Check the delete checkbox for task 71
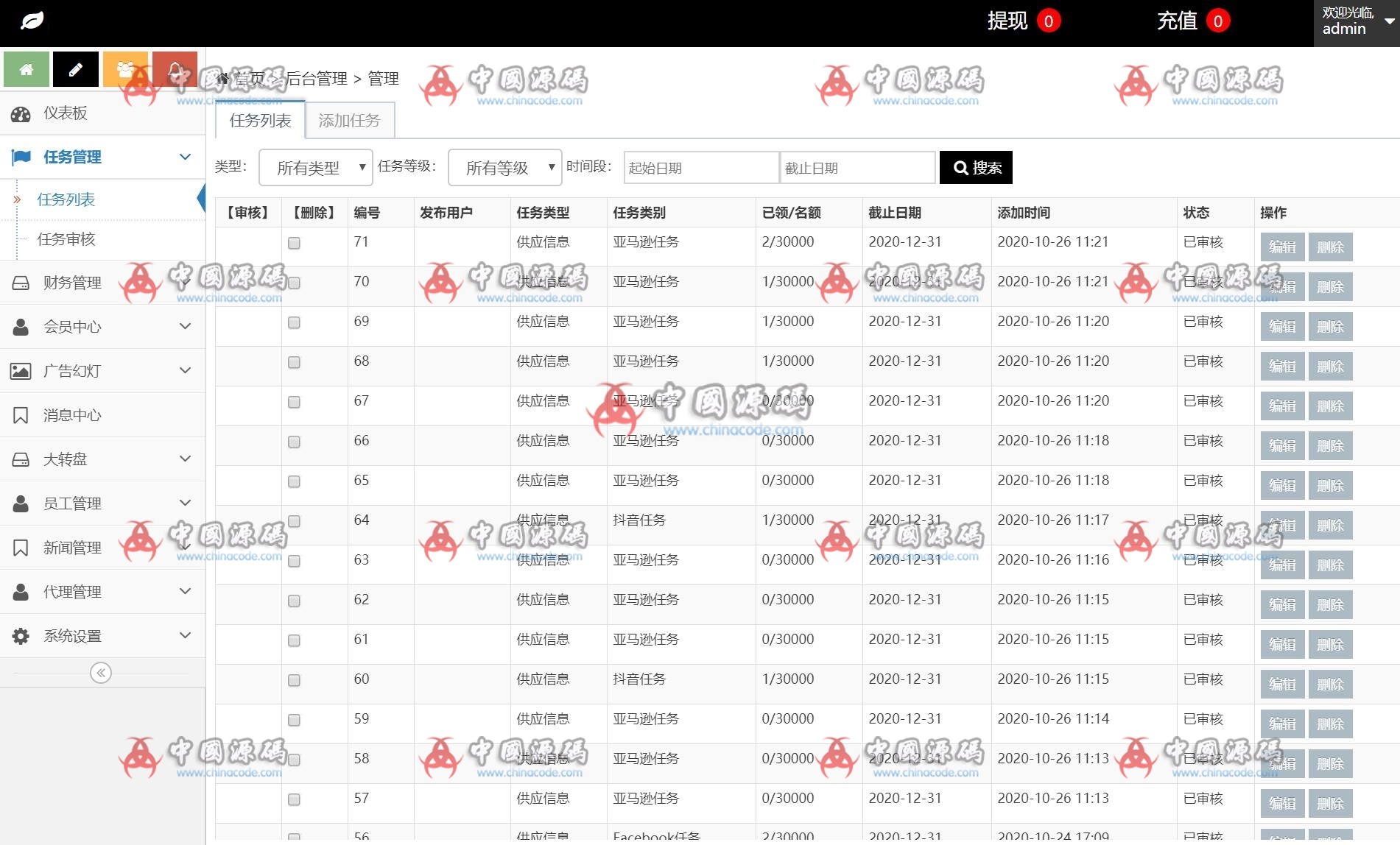Viewport: 1400px width, 845px height. pos(294,243)
